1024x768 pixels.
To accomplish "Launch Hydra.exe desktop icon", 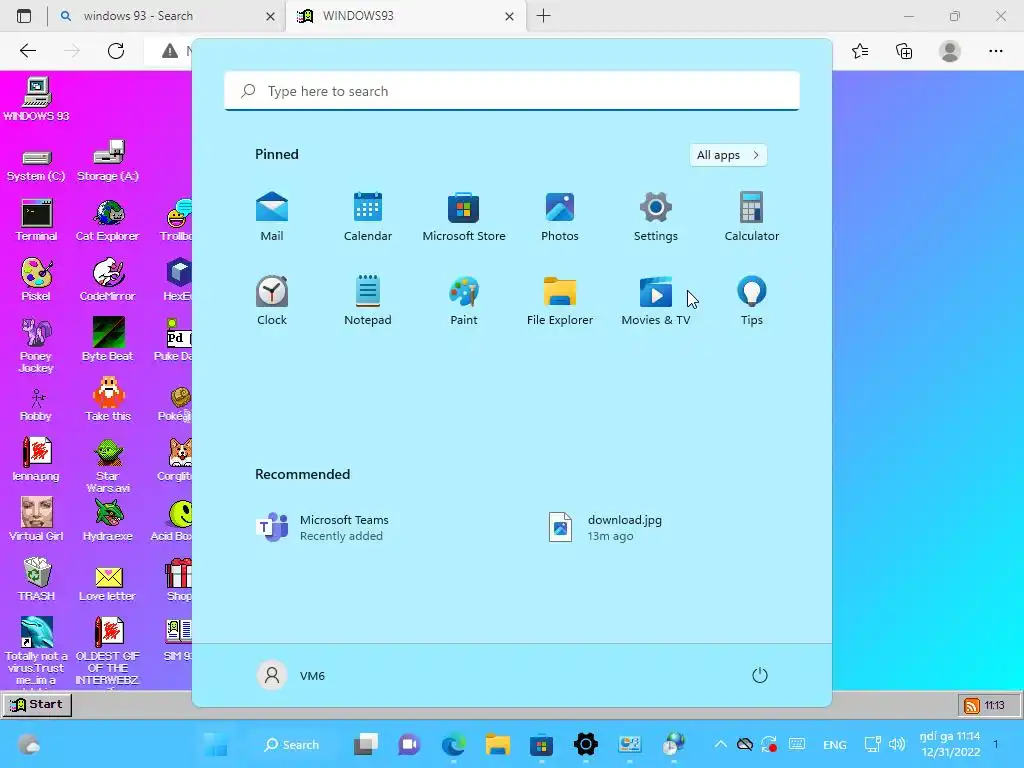I will 108,520.
